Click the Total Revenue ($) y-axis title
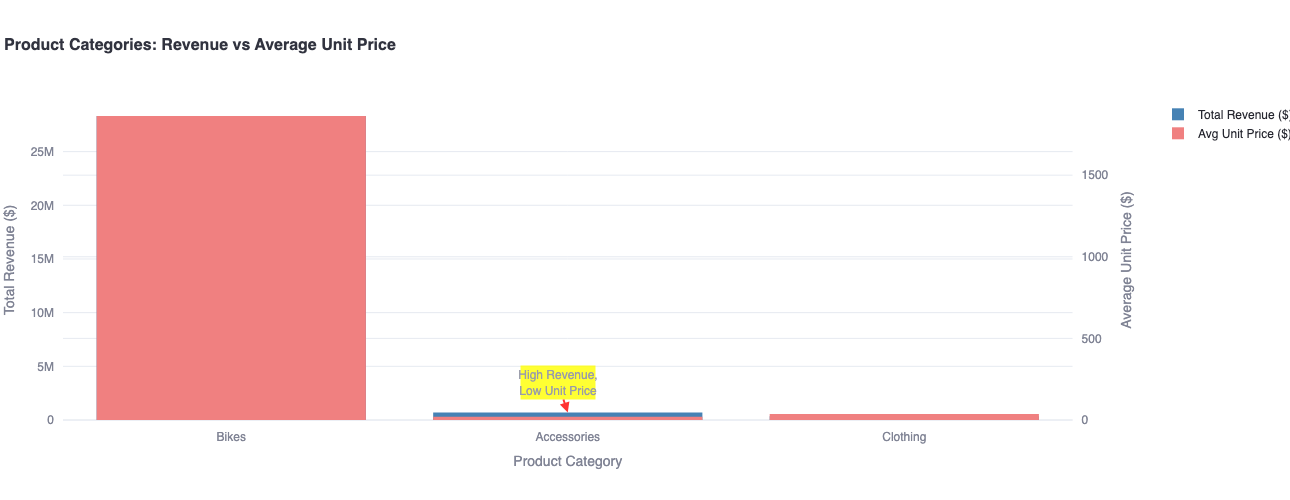The width and height of the screenshot is (1290, 500). coord(11,259)
